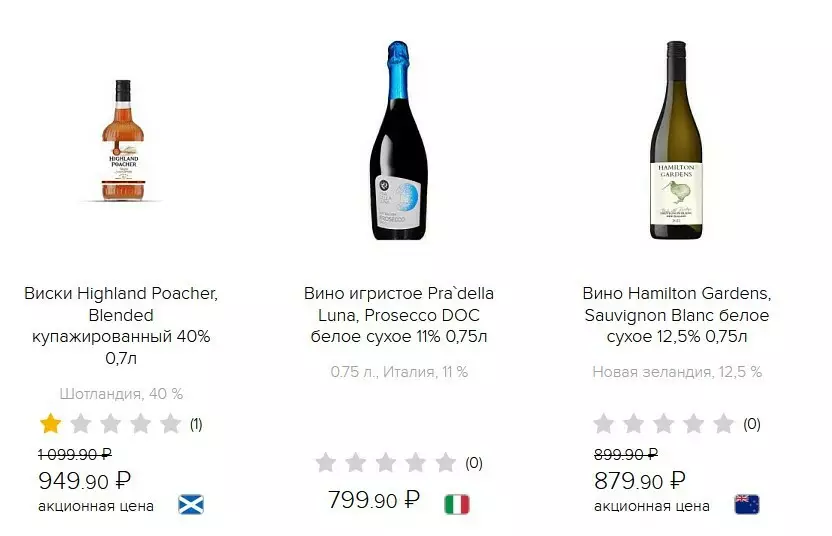Click the 799.90 ₽ Prosecco price

(373, 500)
